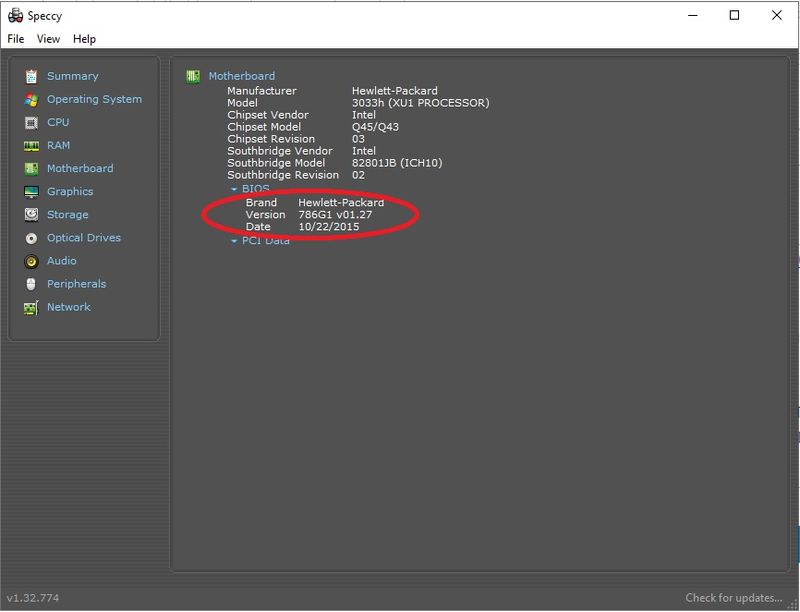Select the BIOS Version row label
800x612 pixels.
(265, 215)
